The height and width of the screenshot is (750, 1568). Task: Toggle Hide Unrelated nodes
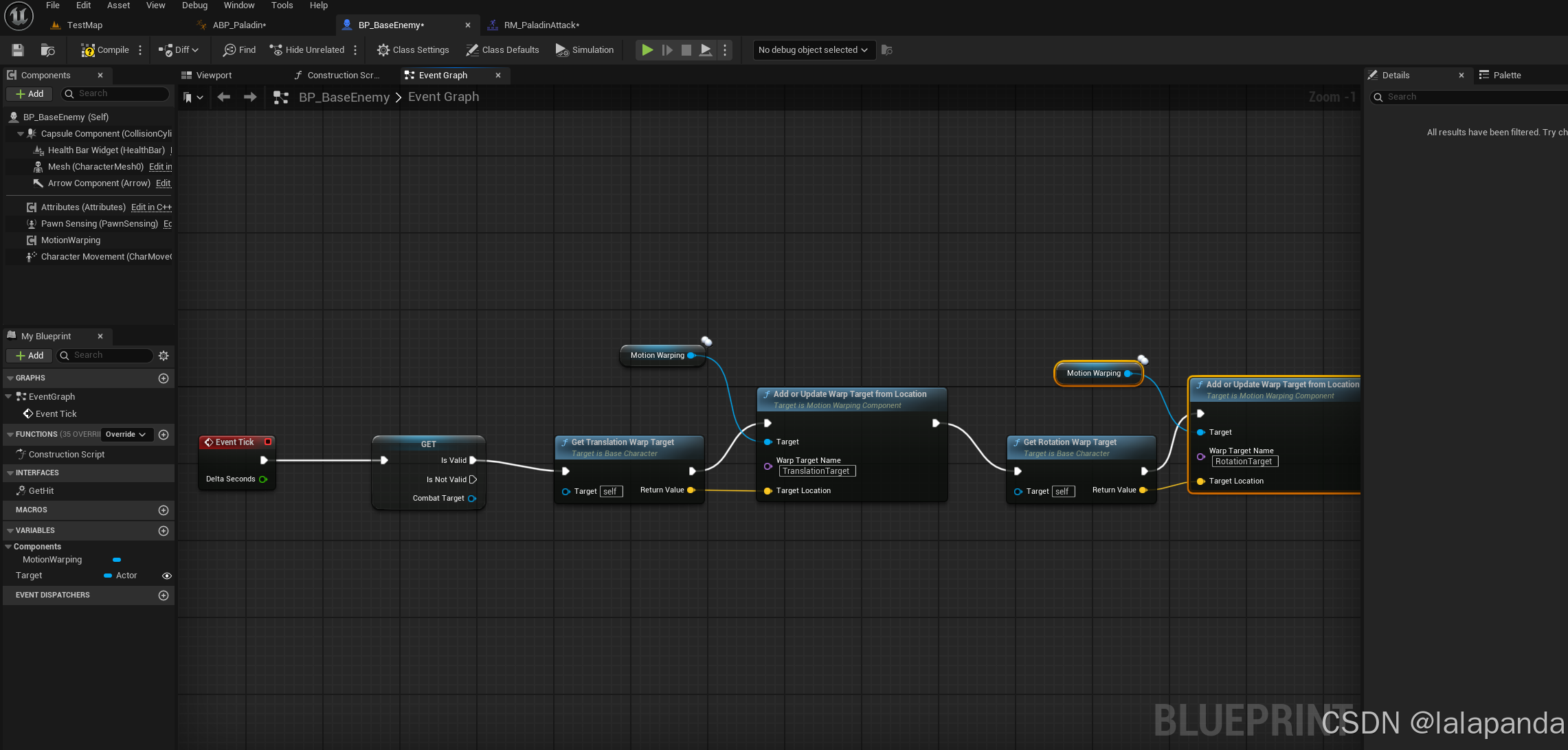[307, 50]
